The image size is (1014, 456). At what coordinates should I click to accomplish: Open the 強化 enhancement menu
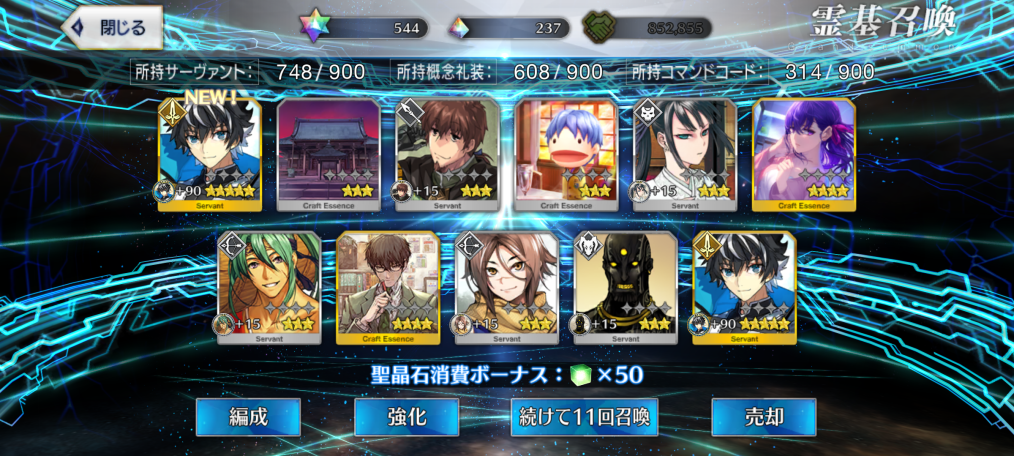407,417
